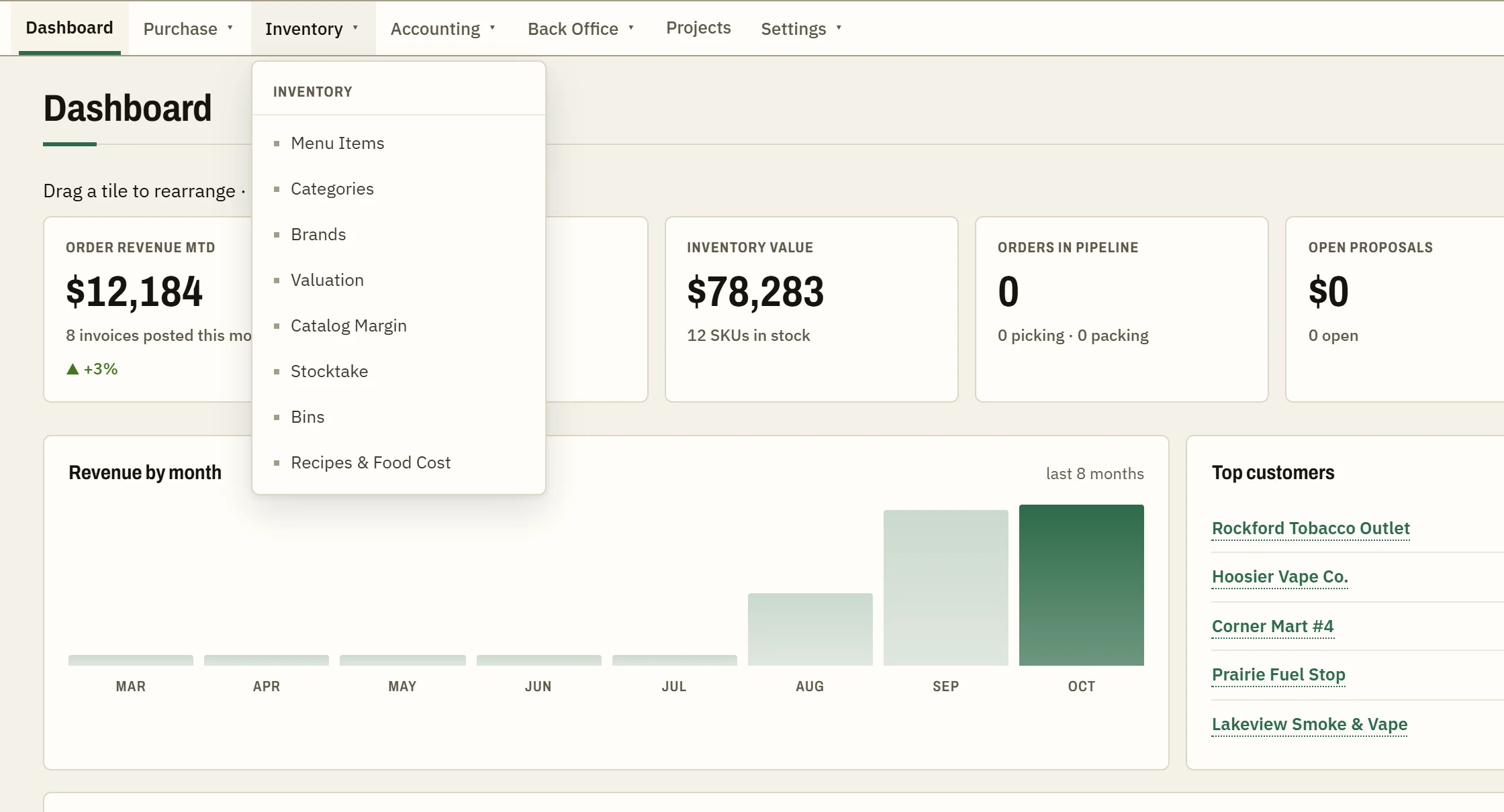Collapse the Inventory dropdown menu
1504x812 pixels.
click(312, 29)
